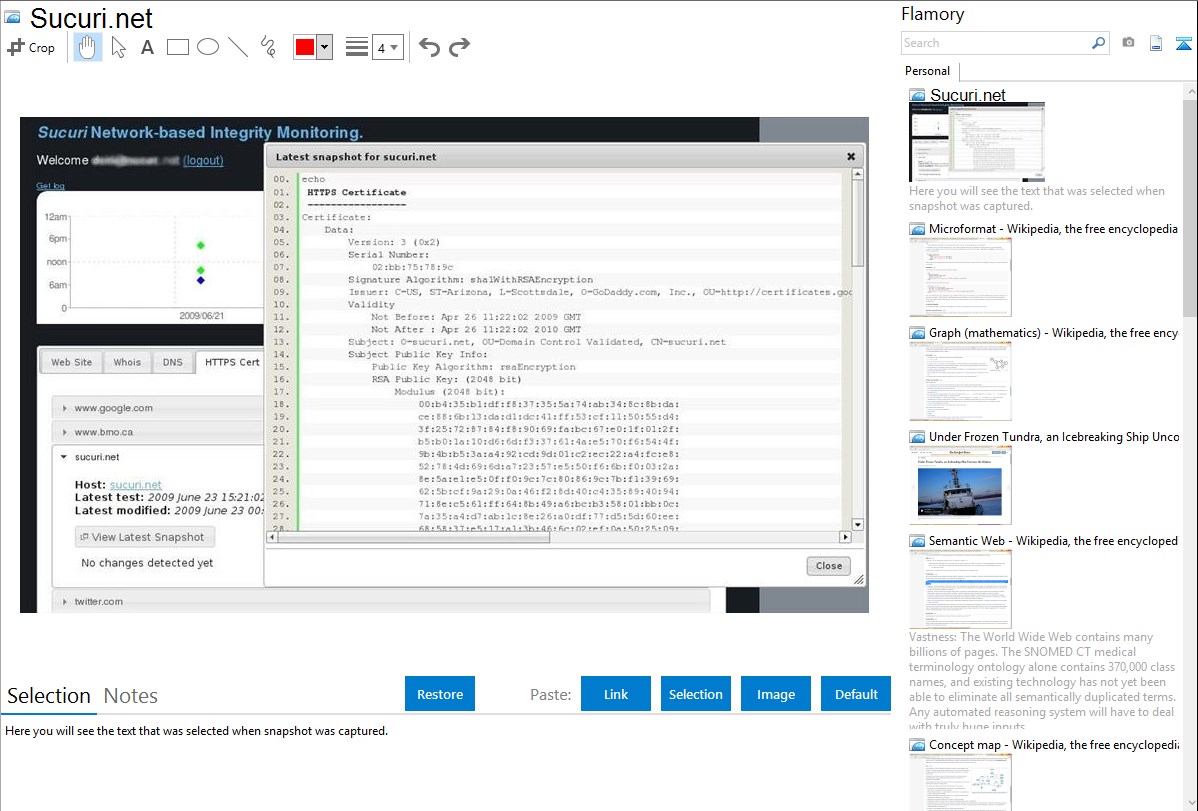The image size is (1198, 811).
Task: Activate the hand pan tool
Action: (x=87, y=47)
